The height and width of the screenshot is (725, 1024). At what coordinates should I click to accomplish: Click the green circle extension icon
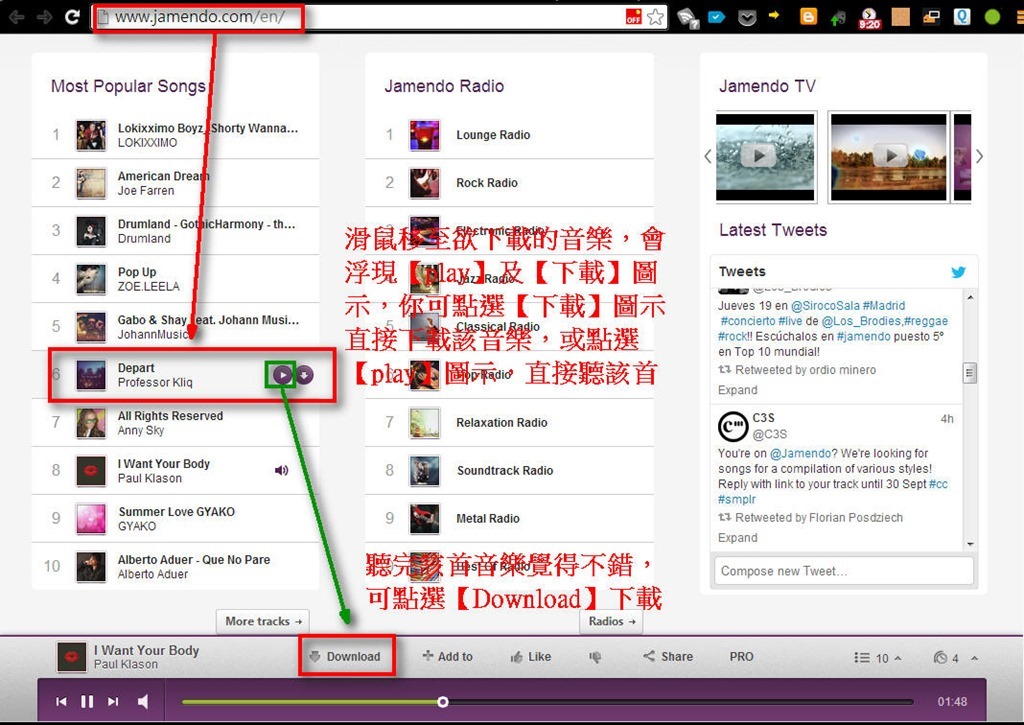pos(992,16)
